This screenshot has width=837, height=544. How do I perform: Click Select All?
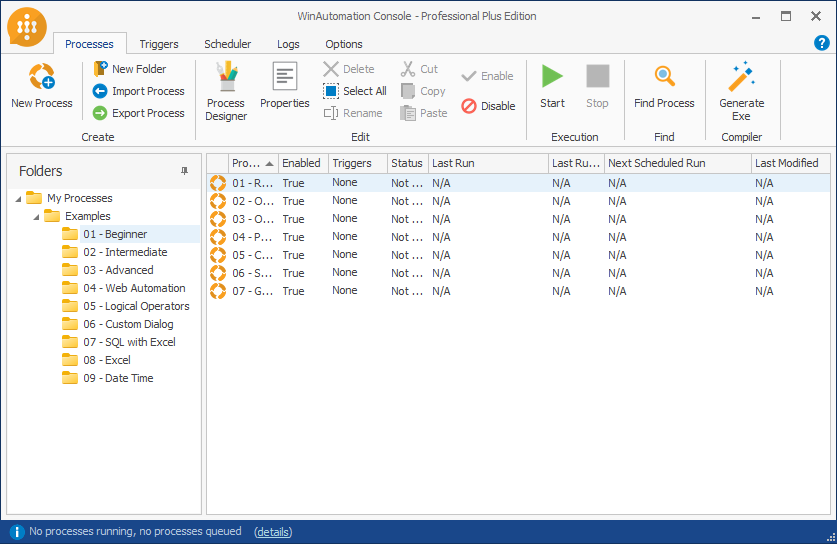(x=354, y=91)
